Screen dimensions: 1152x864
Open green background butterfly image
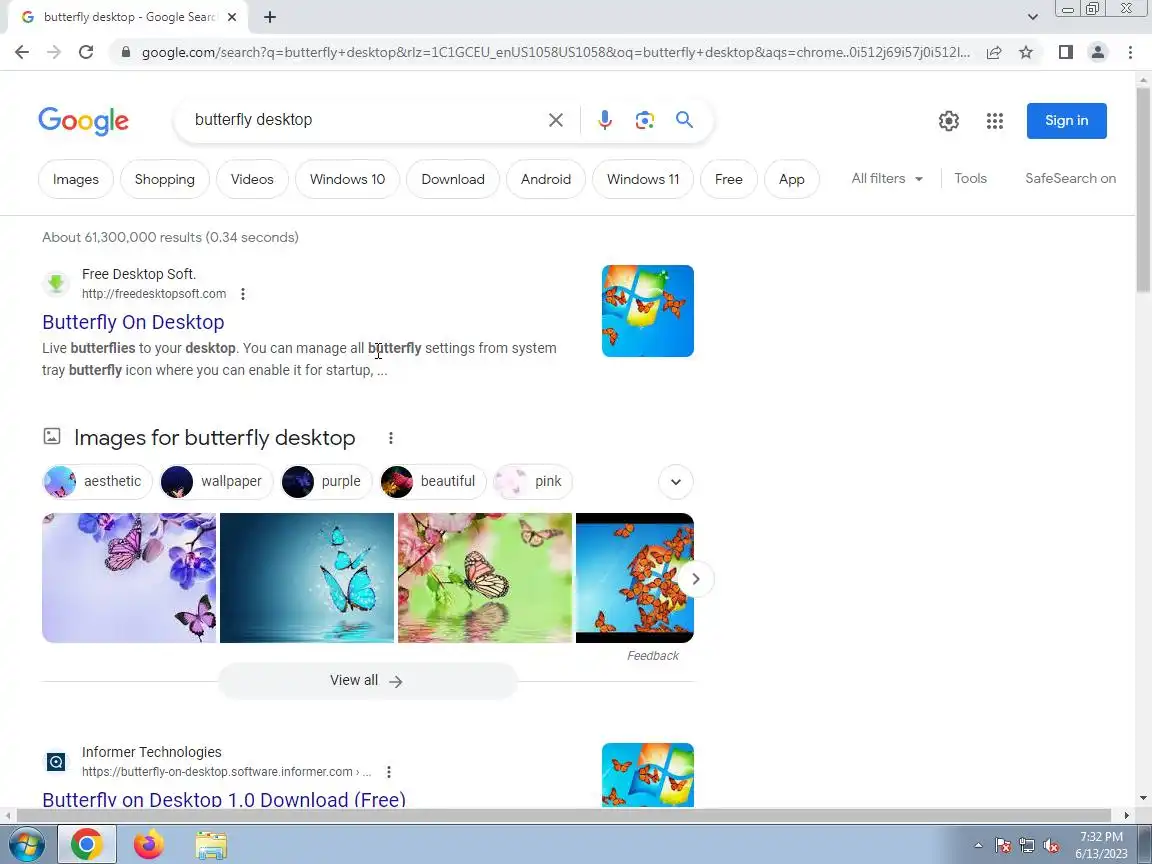[485, 578]
